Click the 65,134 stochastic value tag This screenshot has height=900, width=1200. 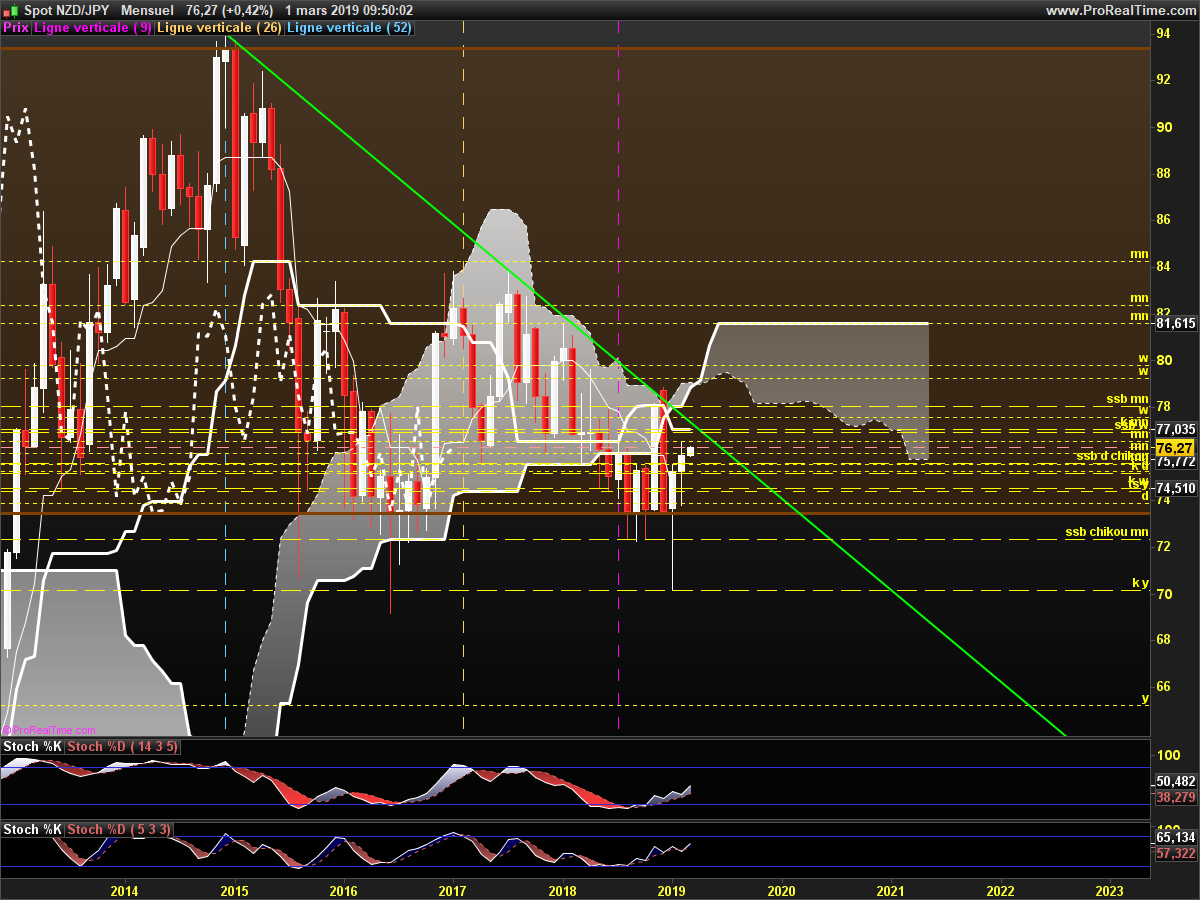(1176, 837)
